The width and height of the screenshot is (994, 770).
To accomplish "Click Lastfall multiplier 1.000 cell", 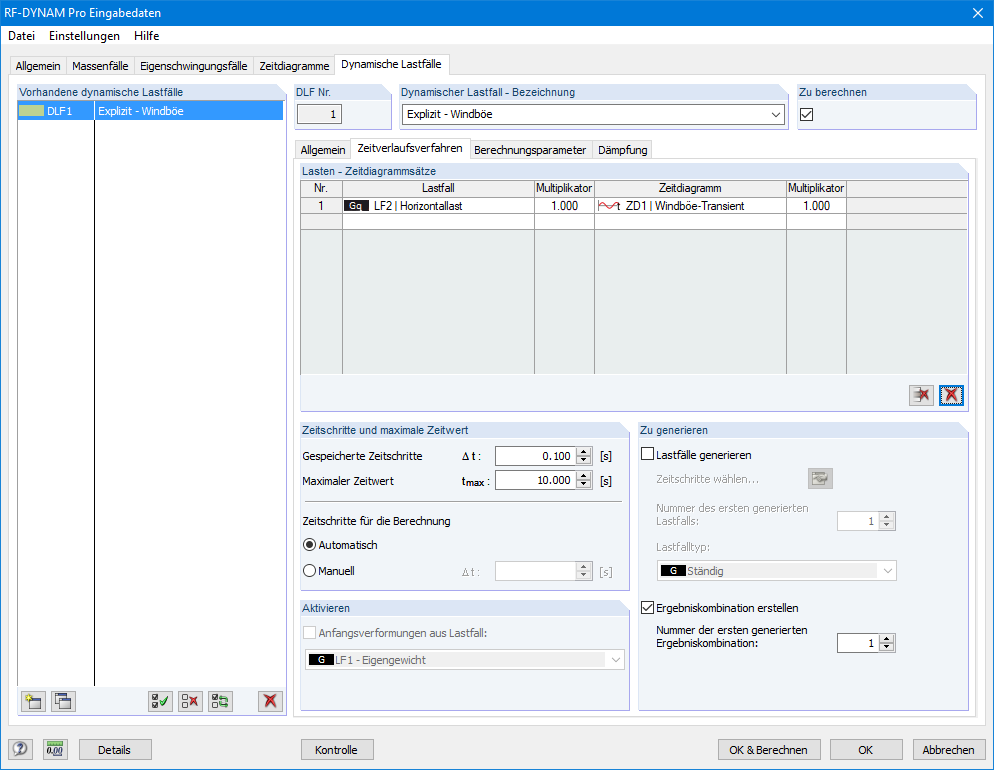I will coord(564,206).
